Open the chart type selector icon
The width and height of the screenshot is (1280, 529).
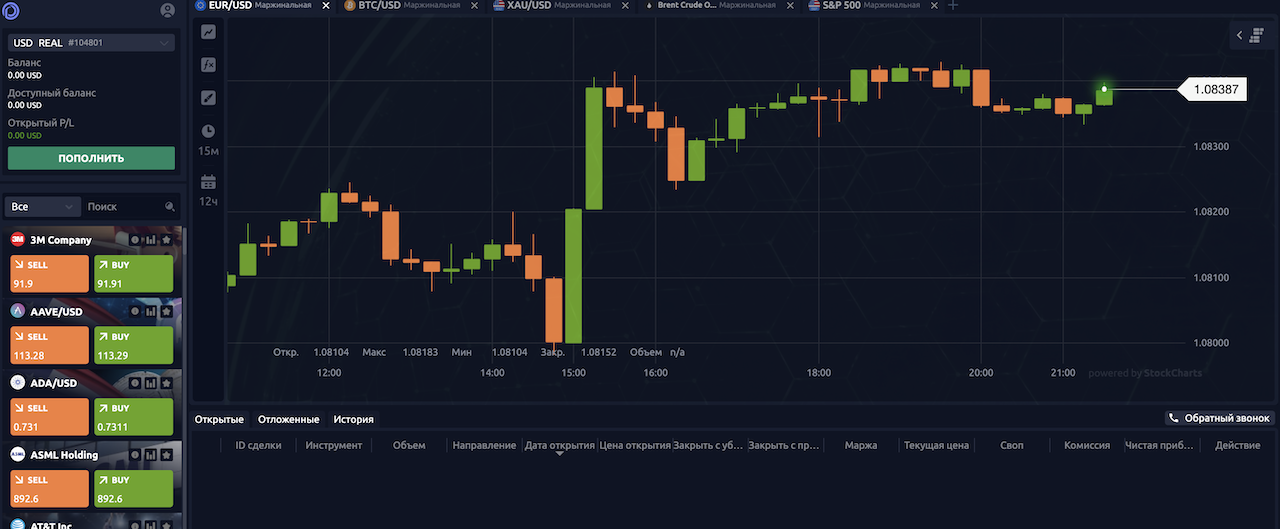[x=208, y=31]
